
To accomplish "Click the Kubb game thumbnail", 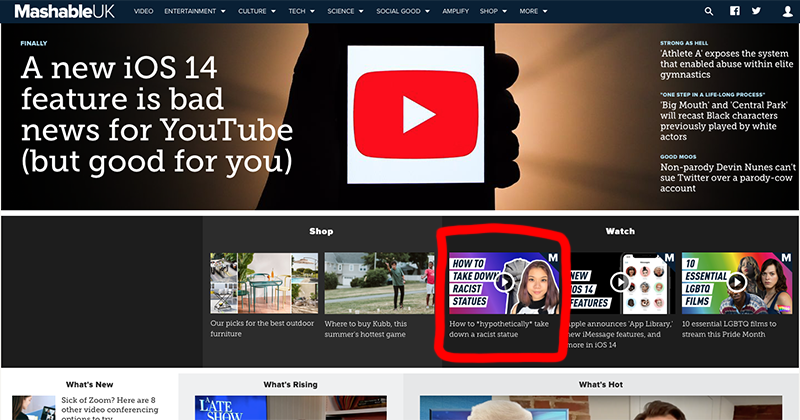I will click(x=378, y=282).
